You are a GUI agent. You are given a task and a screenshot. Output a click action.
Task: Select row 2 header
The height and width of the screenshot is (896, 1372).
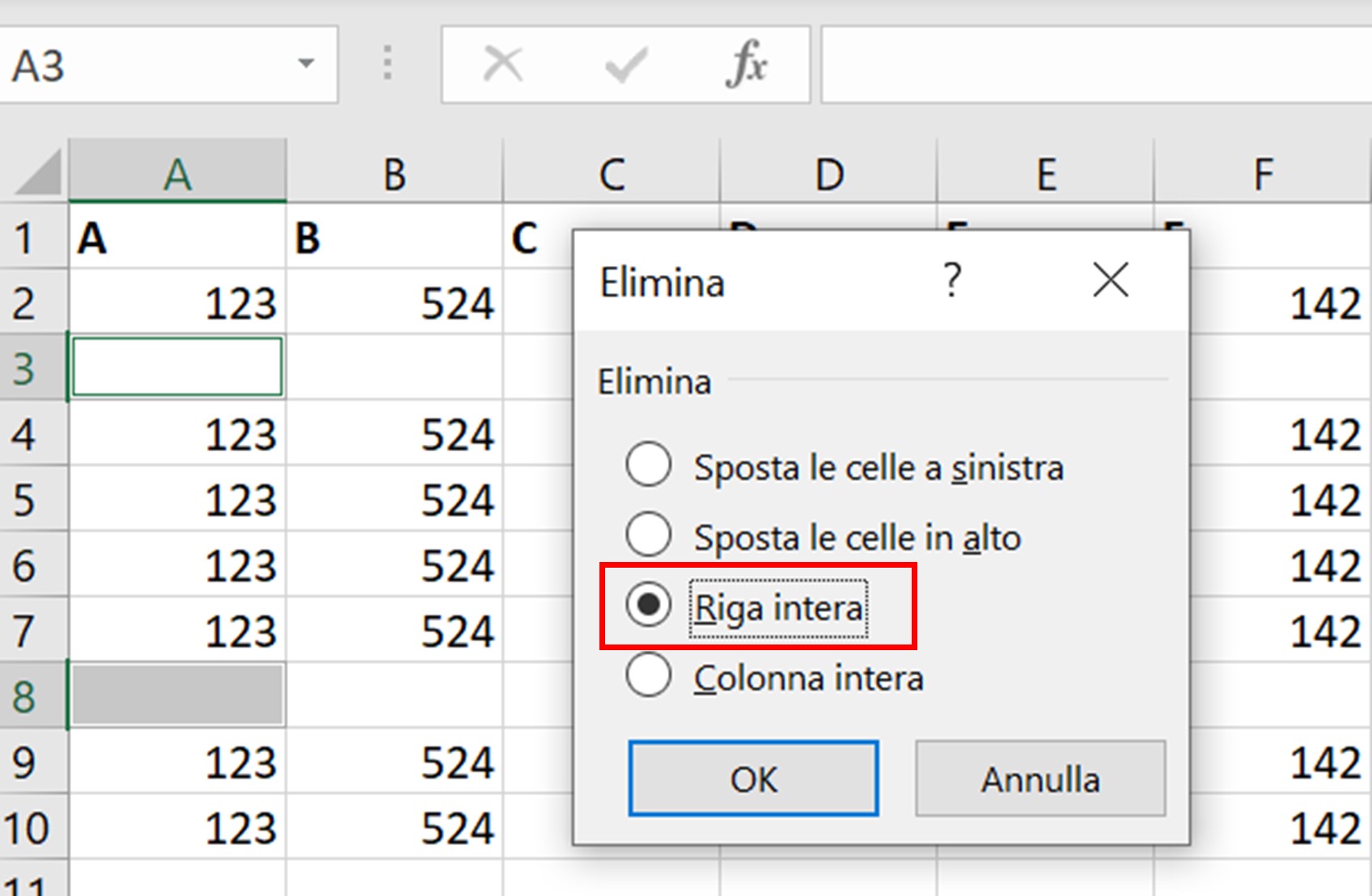[33, 302]
